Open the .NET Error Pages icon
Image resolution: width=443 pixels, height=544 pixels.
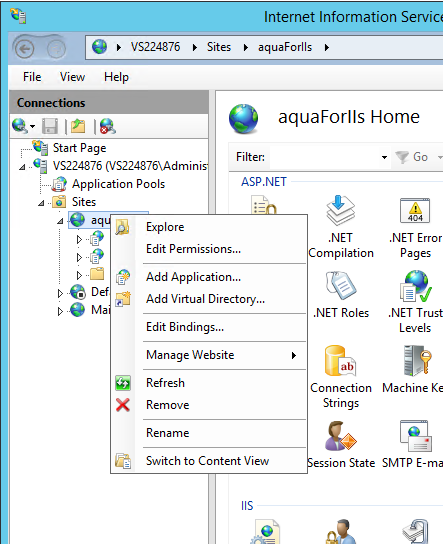click(415, 211)
